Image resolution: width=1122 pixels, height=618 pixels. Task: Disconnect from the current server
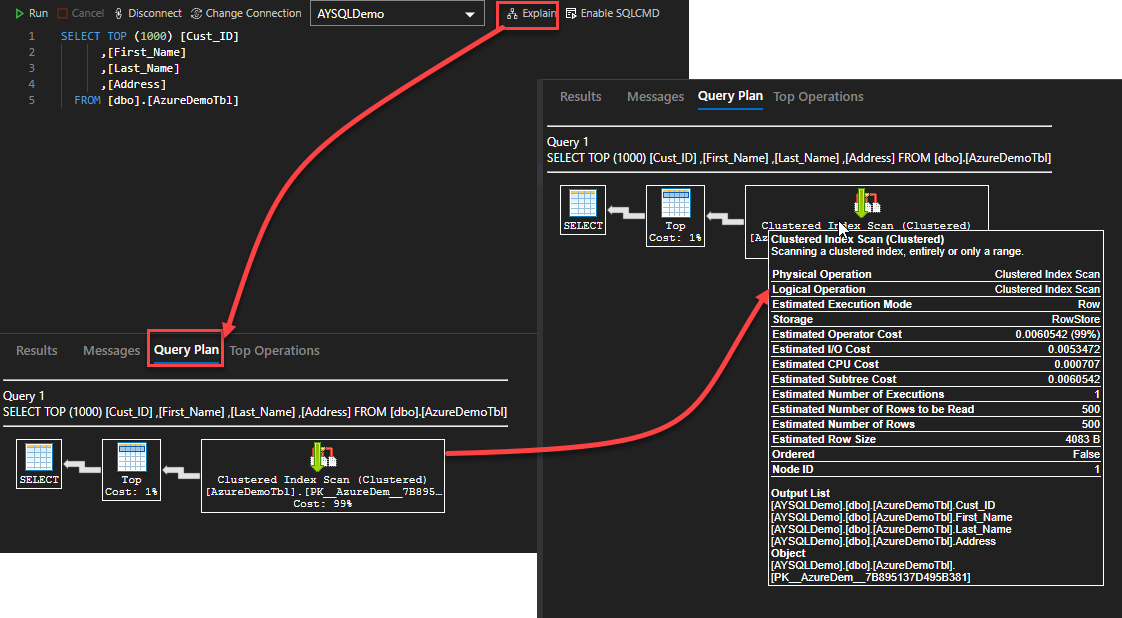pos(147,14)
